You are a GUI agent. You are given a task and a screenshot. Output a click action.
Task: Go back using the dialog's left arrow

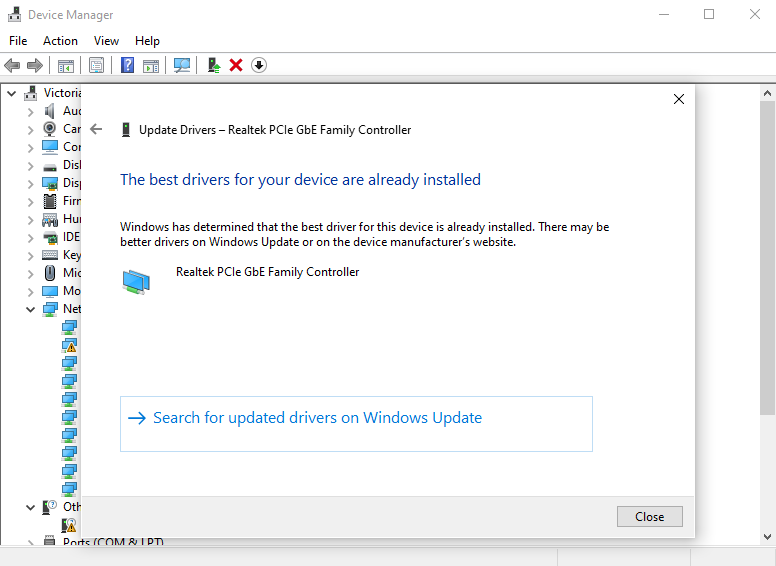(x=96, y=130)
